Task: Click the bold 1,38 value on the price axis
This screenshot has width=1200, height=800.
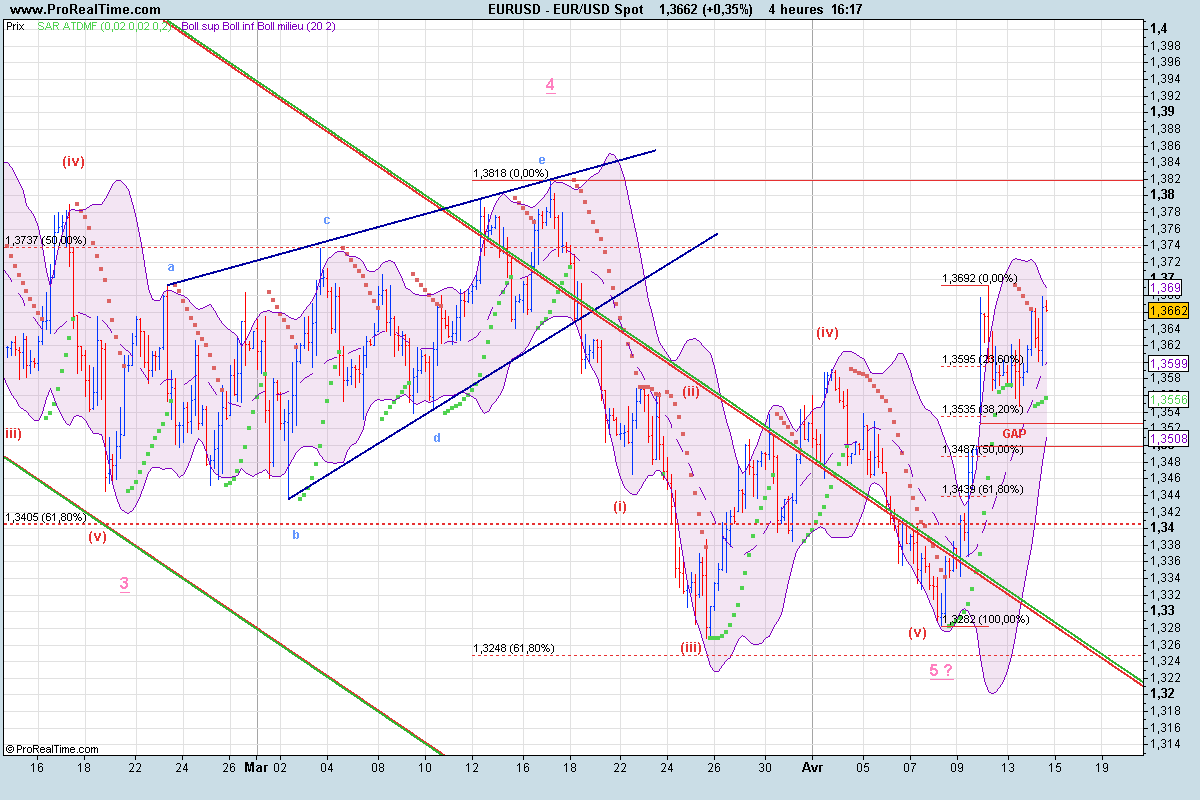Action: pyautogui.click(x=1162, y=194)
